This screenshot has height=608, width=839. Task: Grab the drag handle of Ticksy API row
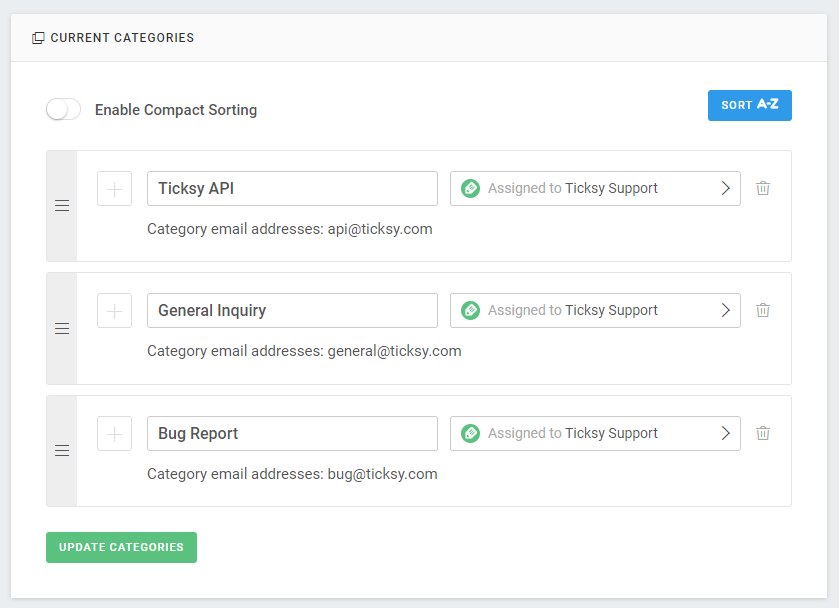[62, 206]
